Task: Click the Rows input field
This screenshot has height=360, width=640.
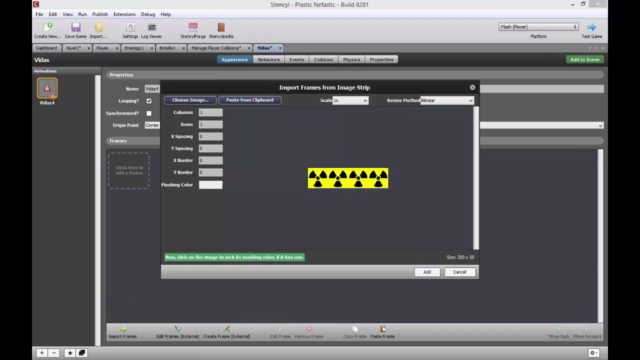Action: (x=211, y=124)
